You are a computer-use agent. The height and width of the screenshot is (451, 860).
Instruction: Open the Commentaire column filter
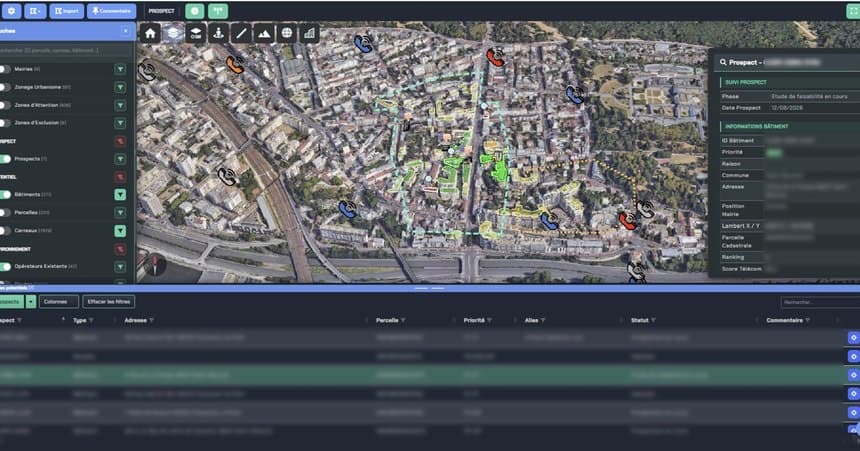(807, 320)
